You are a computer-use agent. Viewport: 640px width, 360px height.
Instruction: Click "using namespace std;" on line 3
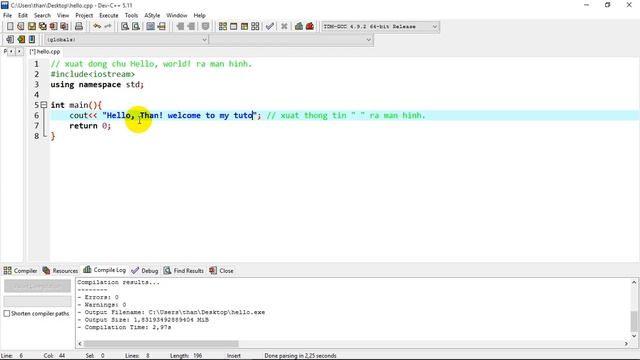pyautogui.click(x=97, y=84)
